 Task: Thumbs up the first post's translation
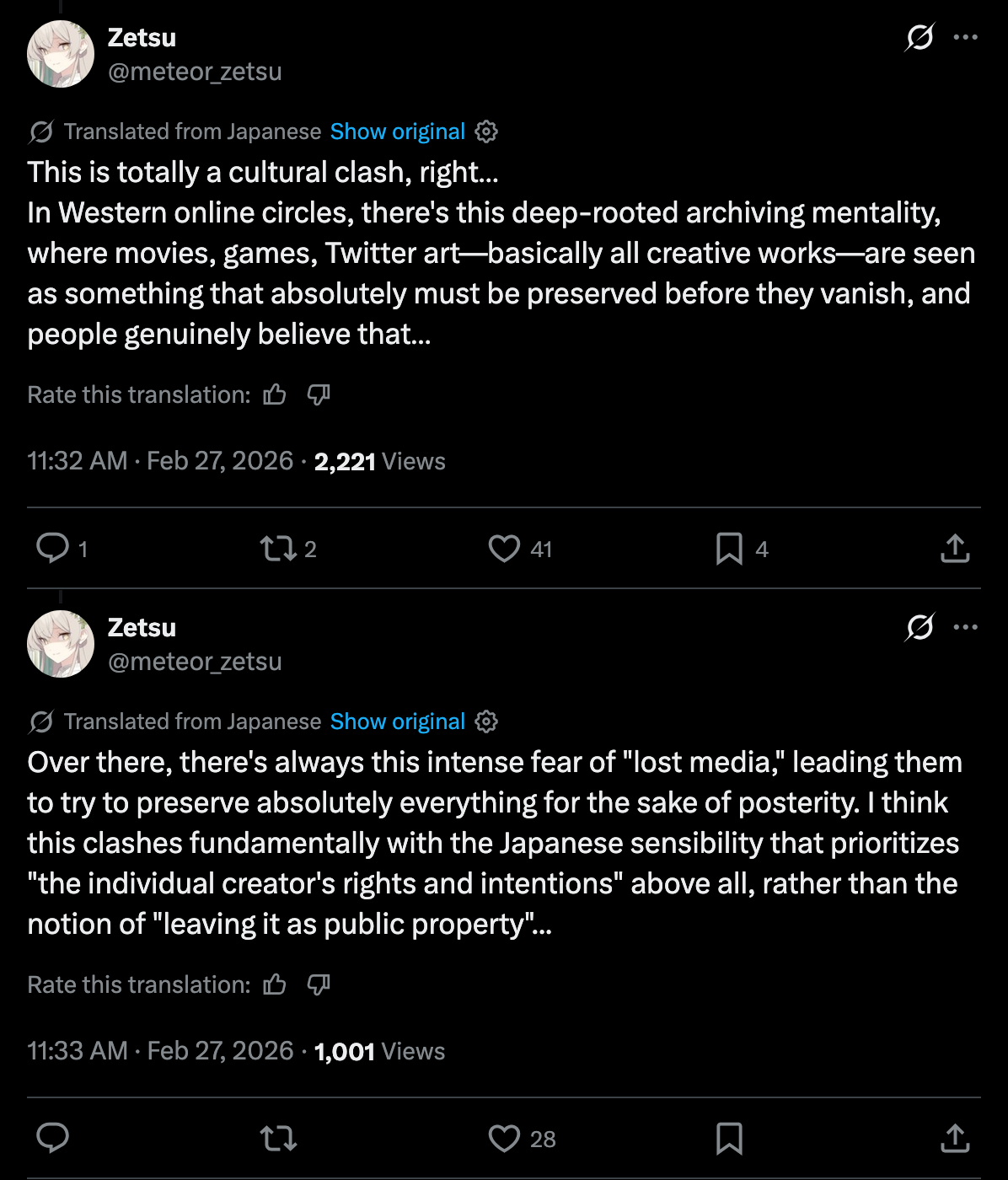pos(275,394)
